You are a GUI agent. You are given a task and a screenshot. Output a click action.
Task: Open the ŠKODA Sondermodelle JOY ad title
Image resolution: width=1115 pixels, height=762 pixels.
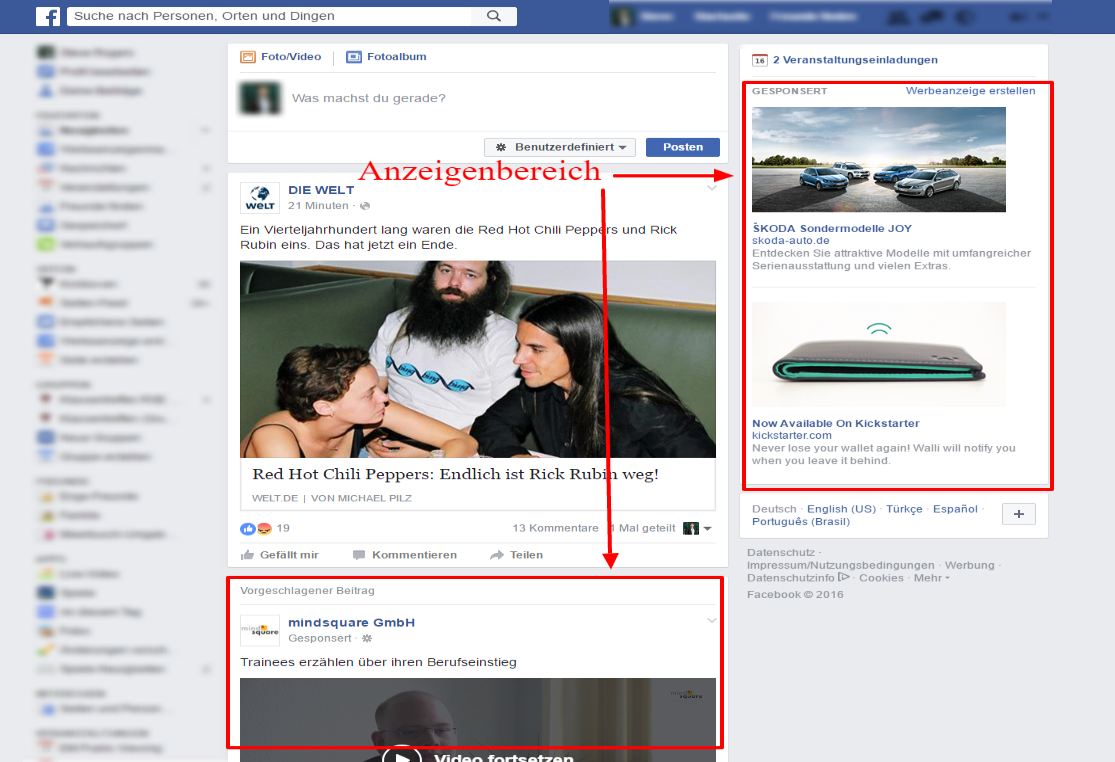coord(832,228)
